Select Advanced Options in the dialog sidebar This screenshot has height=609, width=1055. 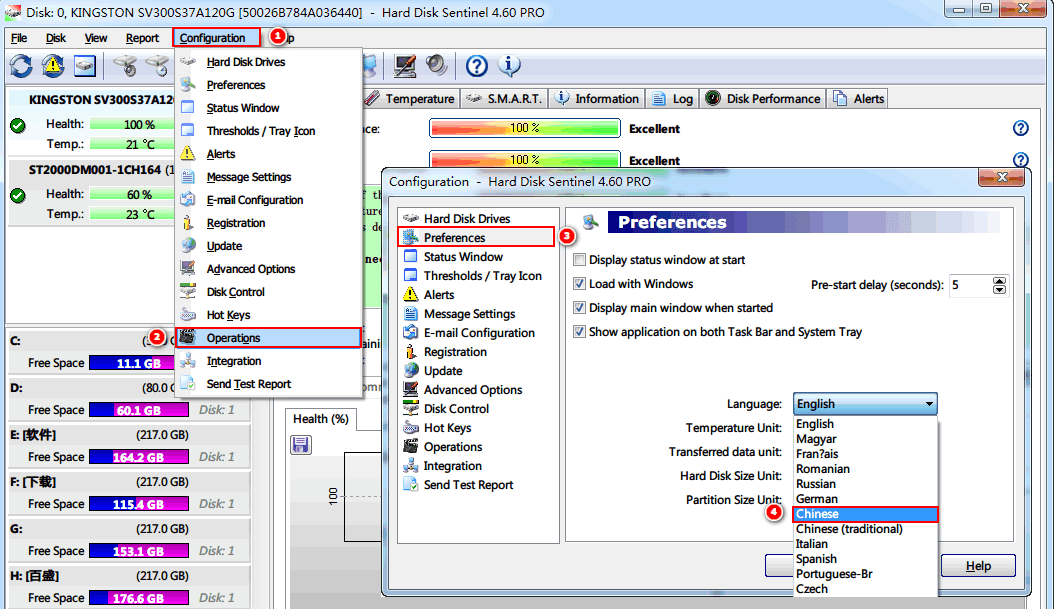point(472,390)
